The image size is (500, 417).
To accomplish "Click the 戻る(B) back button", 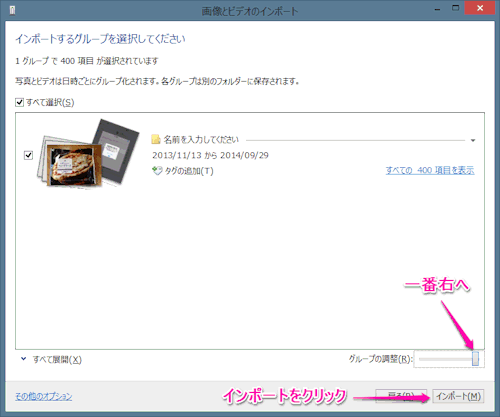I will click(401, 396).
